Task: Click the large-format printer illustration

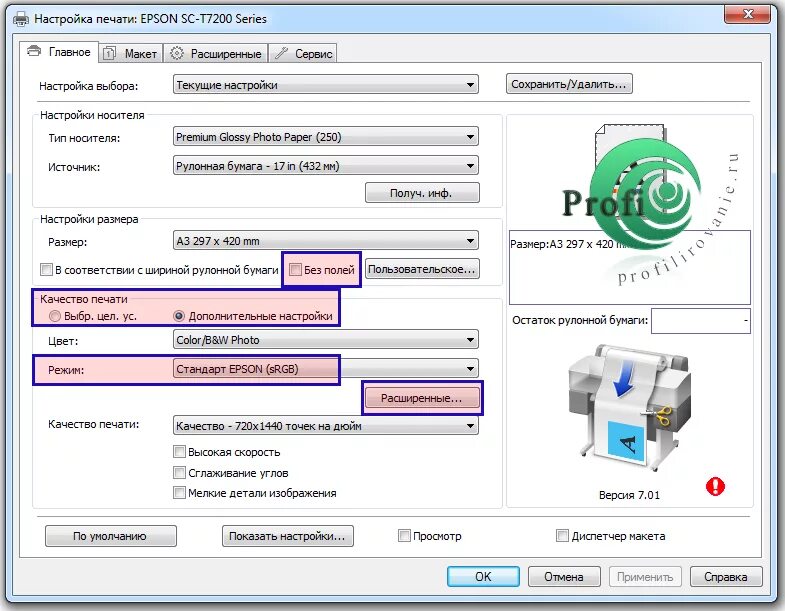Action: point(629,408)
